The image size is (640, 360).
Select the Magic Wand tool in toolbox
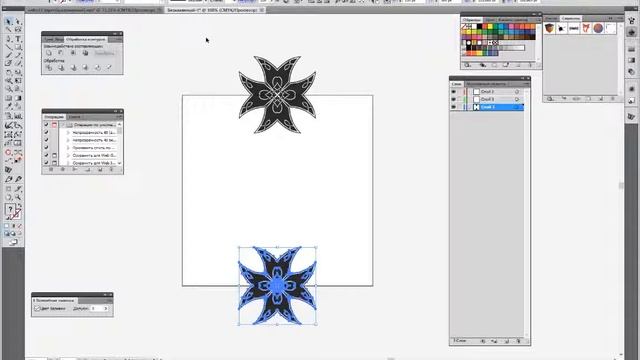pyautogui.click(x=9, y=30)
